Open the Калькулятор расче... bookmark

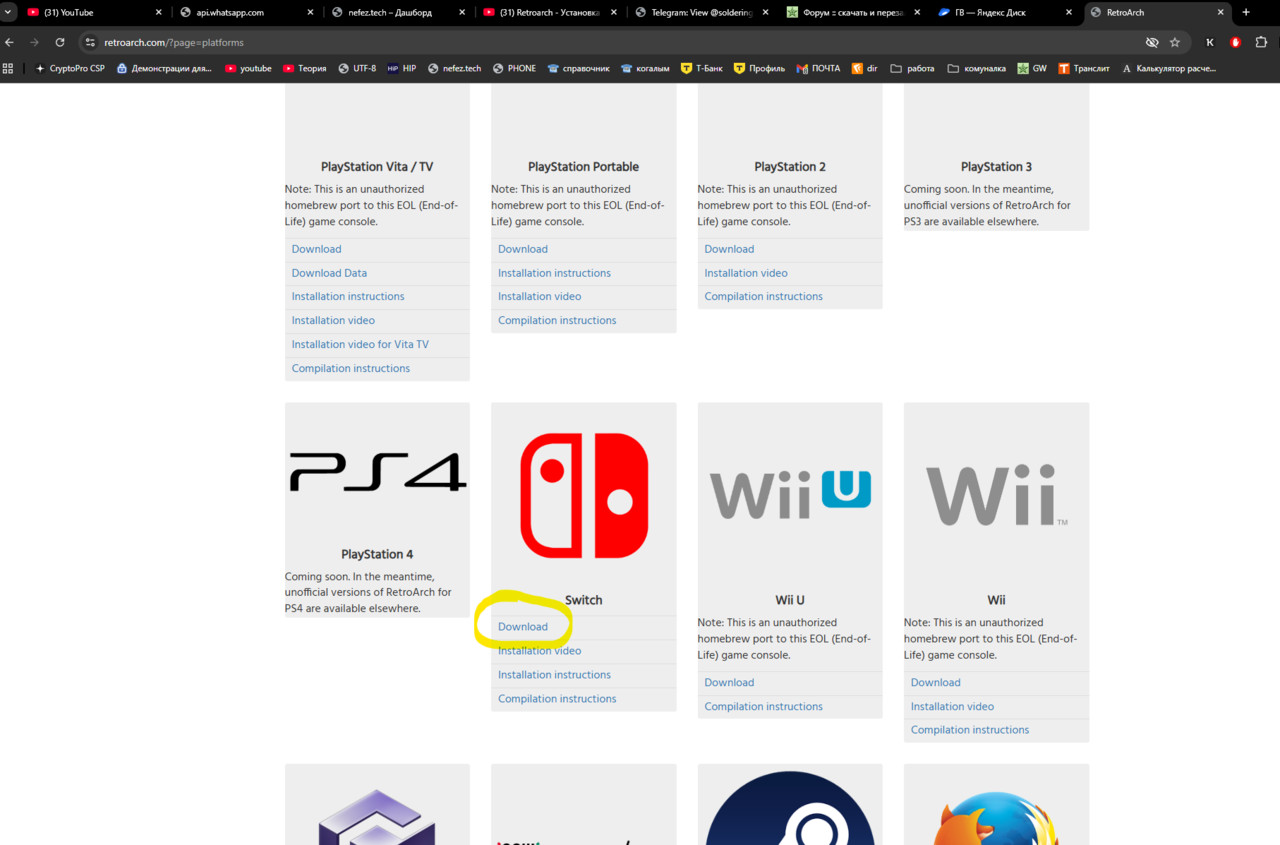(x=1169, y=68)
